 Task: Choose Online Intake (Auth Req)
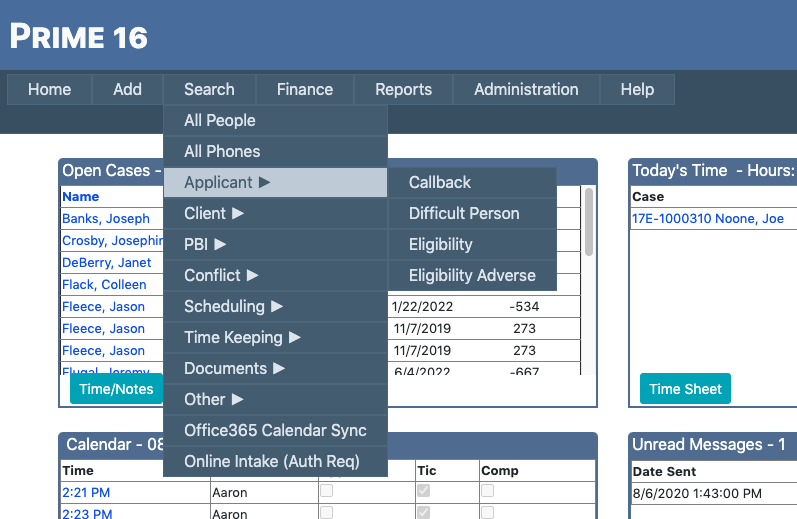click(275, 462)
